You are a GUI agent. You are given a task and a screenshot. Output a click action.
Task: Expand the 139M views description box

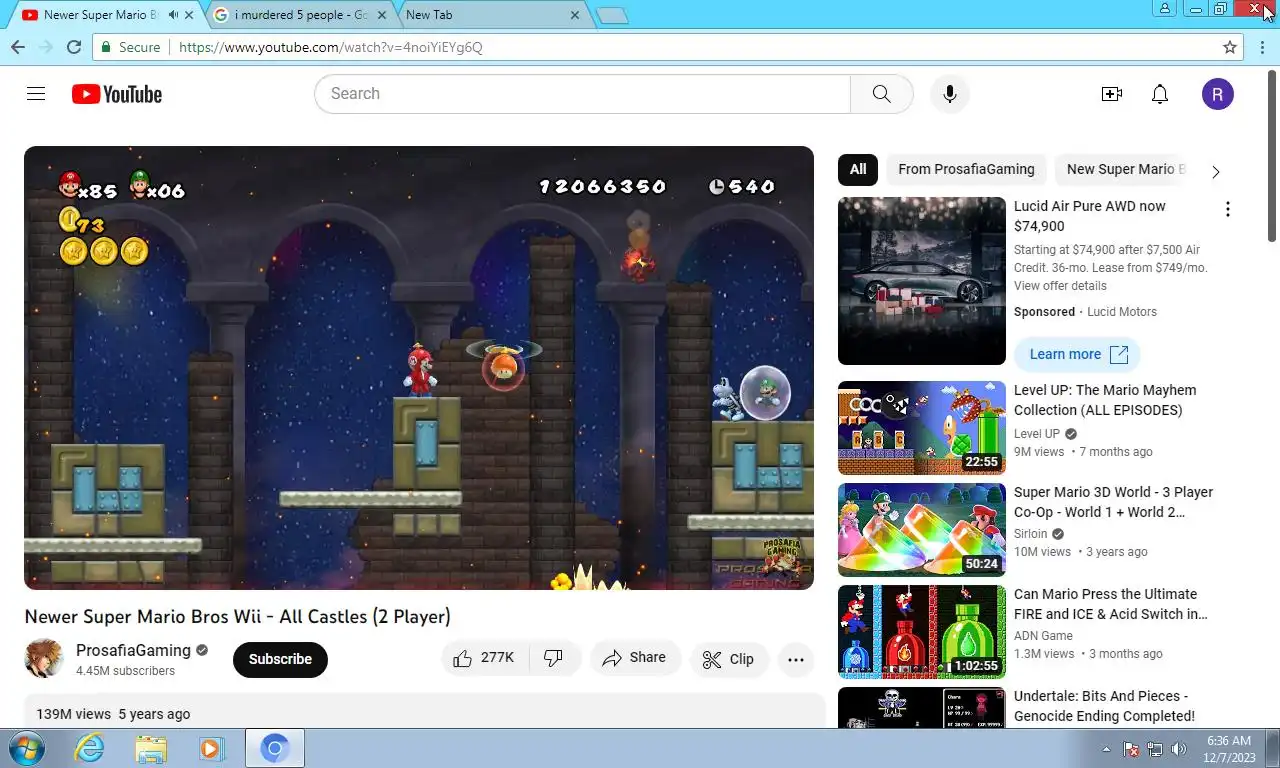tap(424, 713)
